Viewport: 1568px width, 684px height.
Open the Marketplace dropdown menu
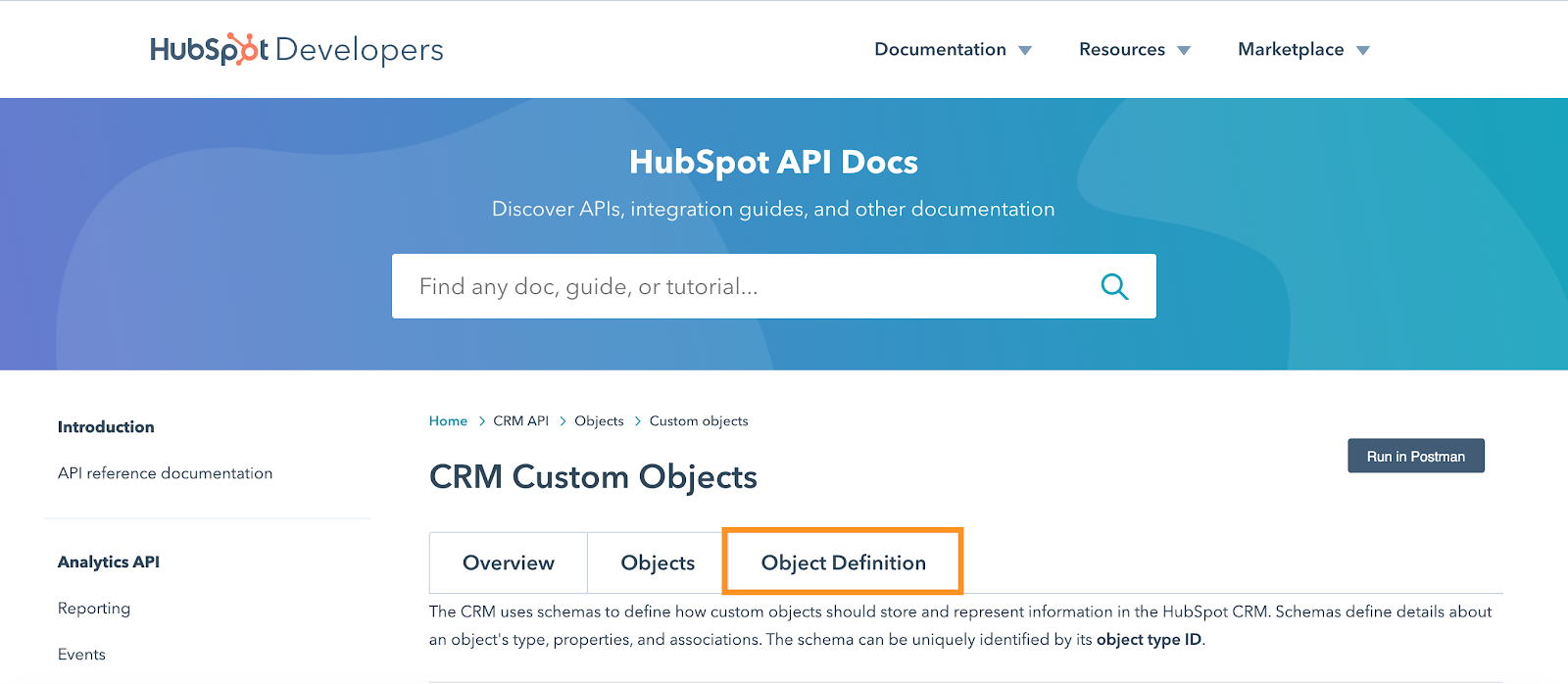(1303, 50)
